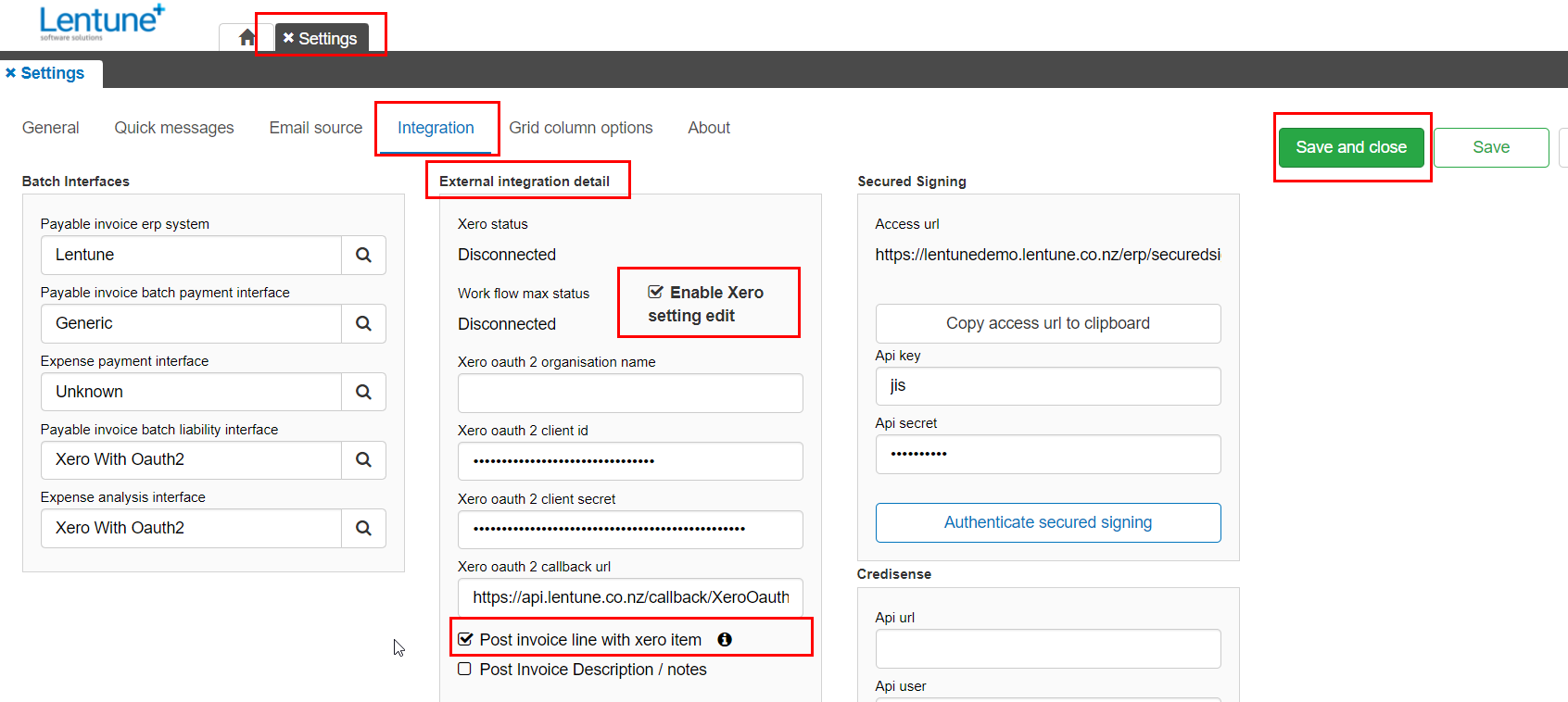Focus the Payable invoice batch liability interface field
This screenshot has width=1568, height=702.
(x=191, y=459)
